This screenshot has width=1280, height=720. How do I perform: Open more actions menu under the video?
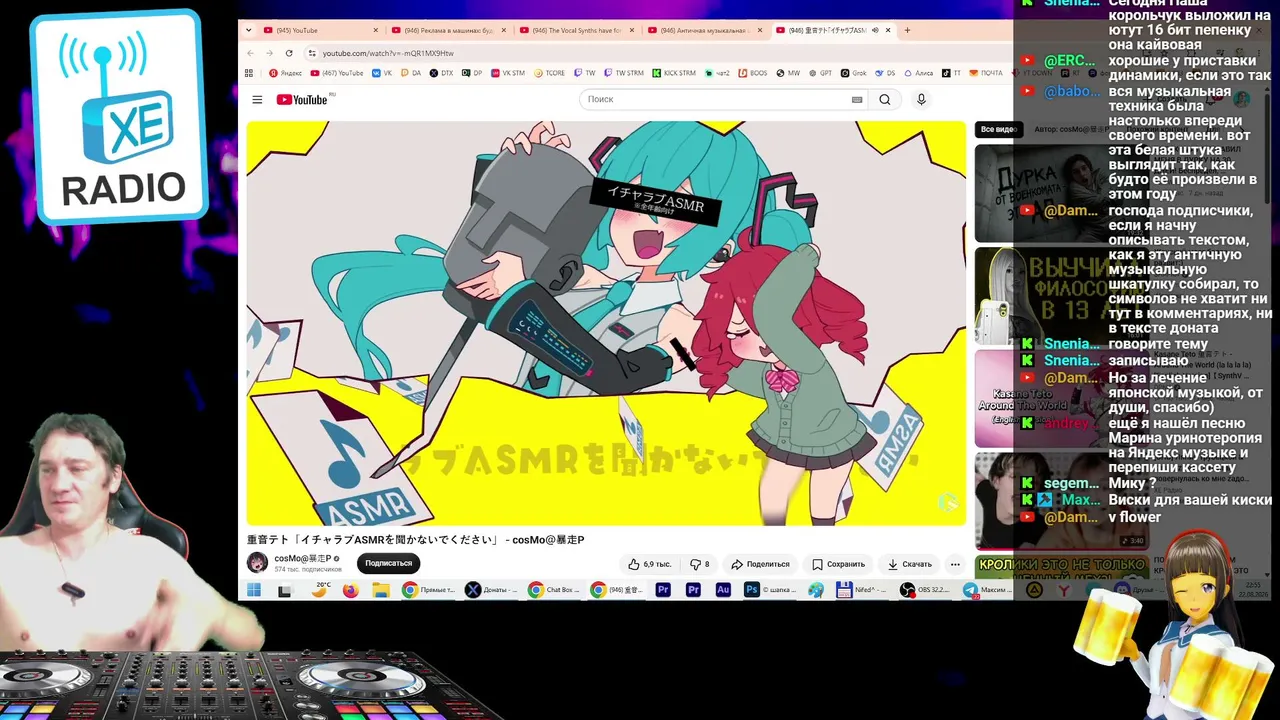point(955,564)
